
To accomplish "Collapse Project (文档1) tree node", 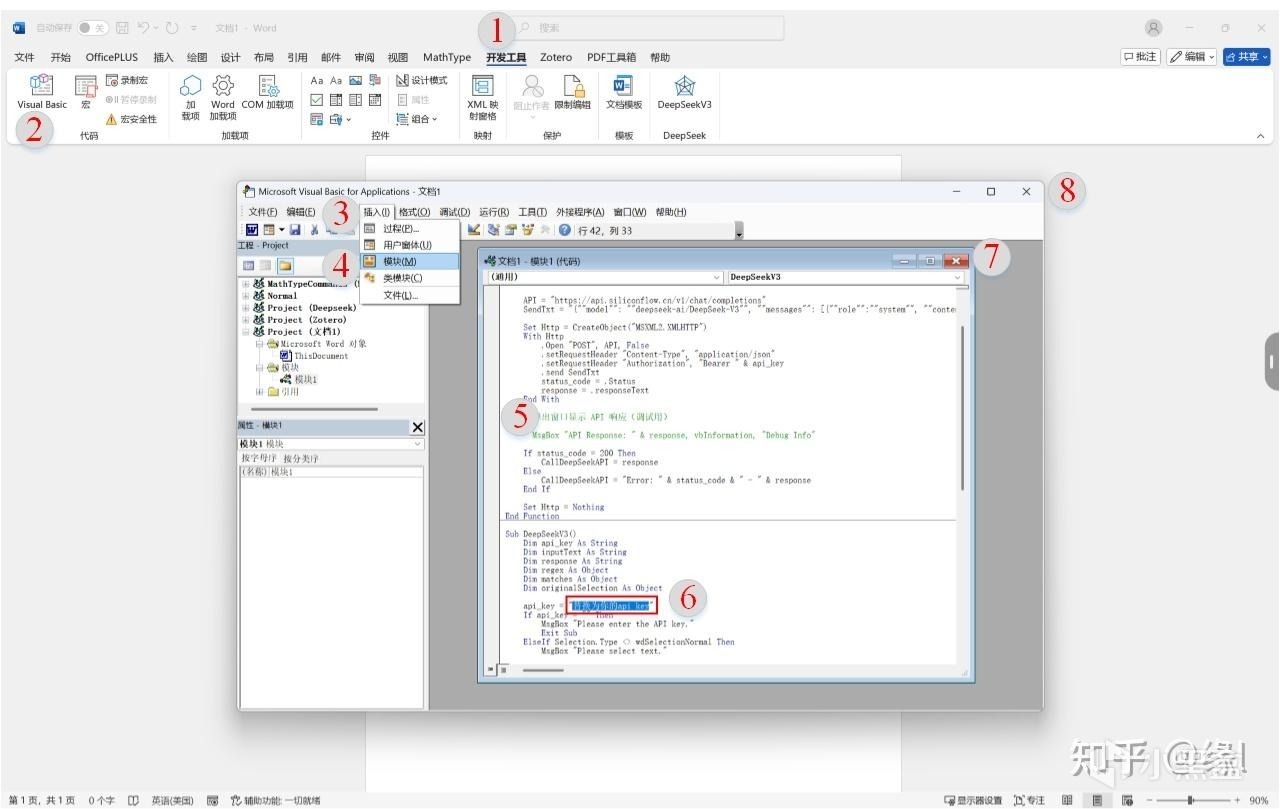I will (x=246, y=332).
